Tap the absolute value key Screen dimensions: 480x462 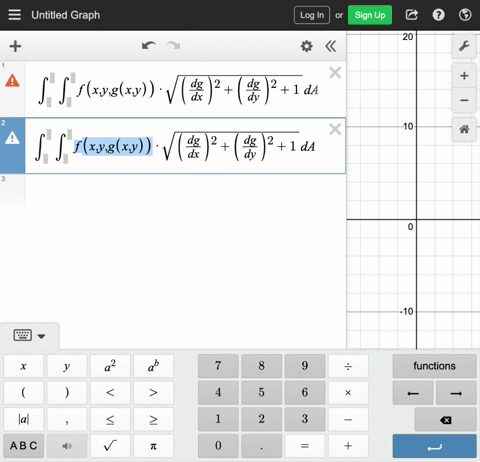23,419
